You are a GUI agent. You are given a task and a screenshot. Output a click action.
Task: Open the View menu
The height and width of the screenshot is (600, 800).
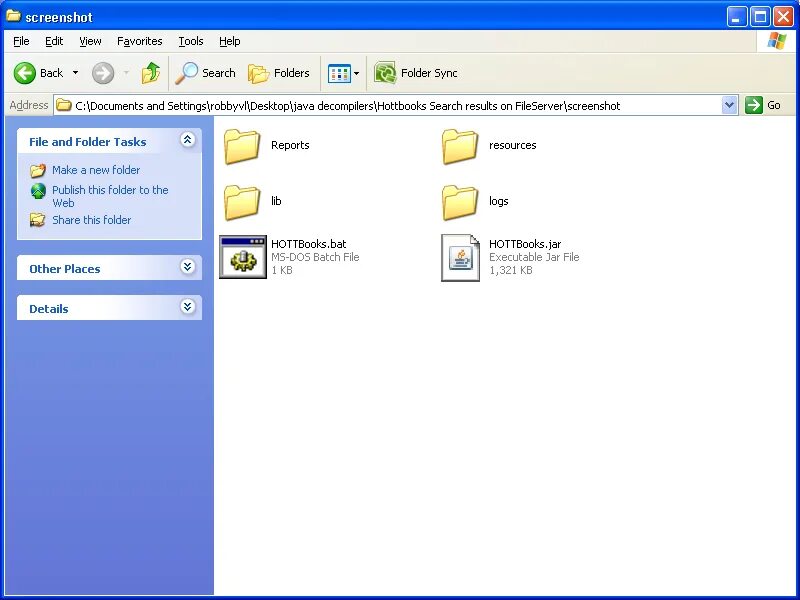pyautogui.click(x=90, y=41)
